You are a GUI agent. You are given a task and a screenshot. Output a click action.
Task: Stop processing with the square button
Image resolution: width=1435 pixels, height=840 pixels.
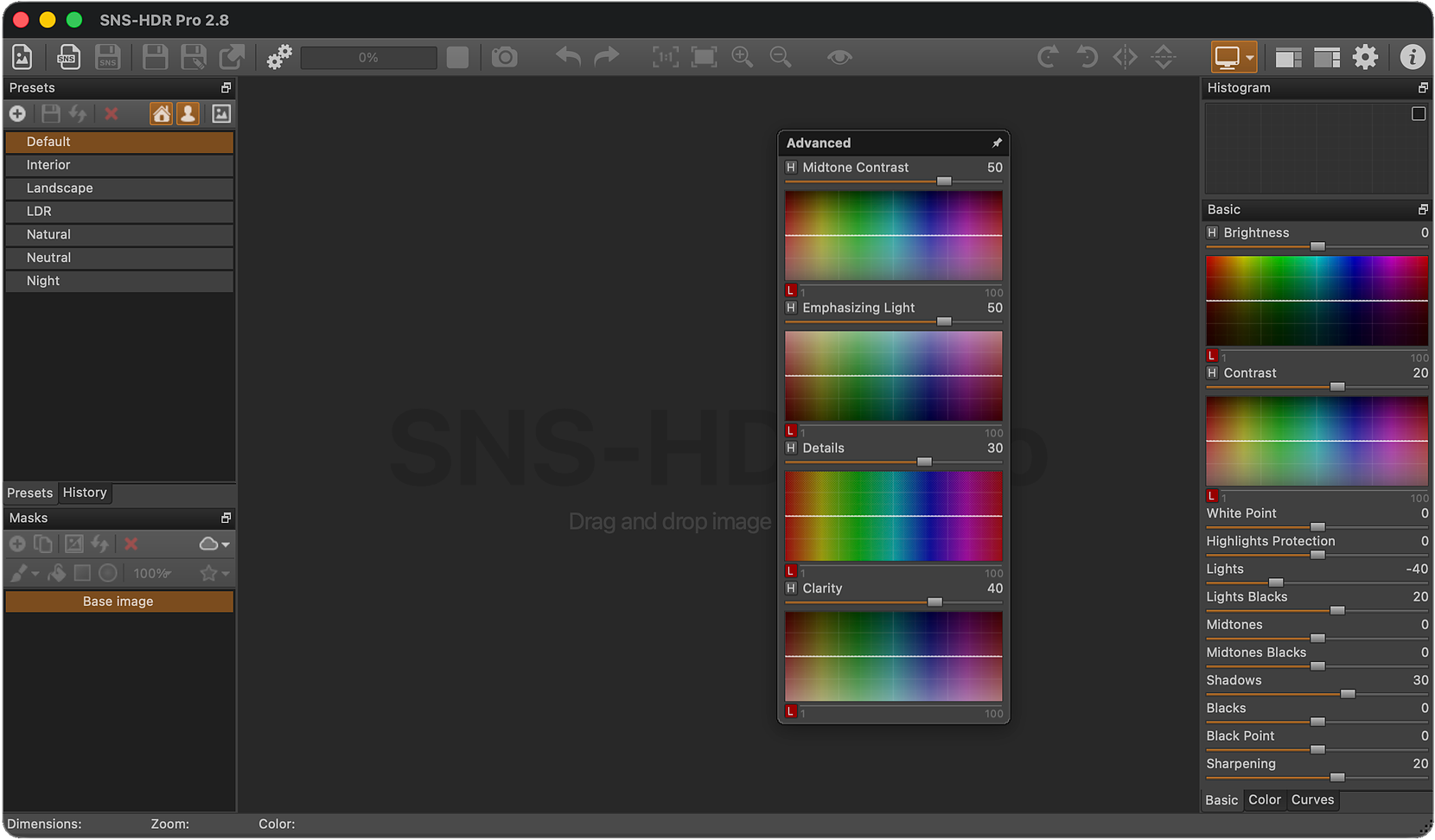[x=457, y=57]
